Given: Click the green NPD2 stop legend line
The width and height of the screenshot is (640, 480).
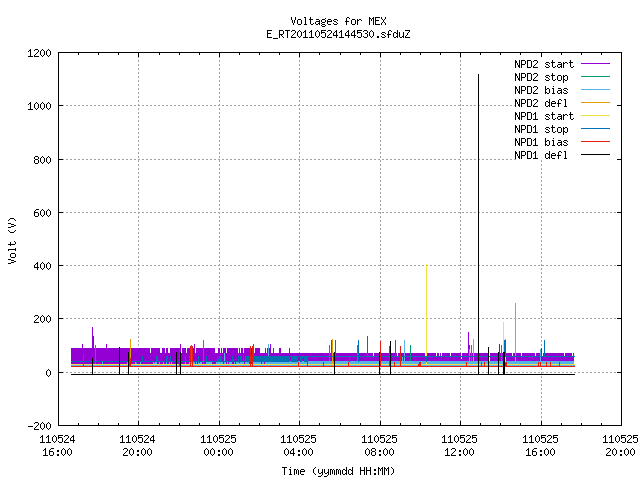Looking at the screenshot, I should [x=596, y=77].
